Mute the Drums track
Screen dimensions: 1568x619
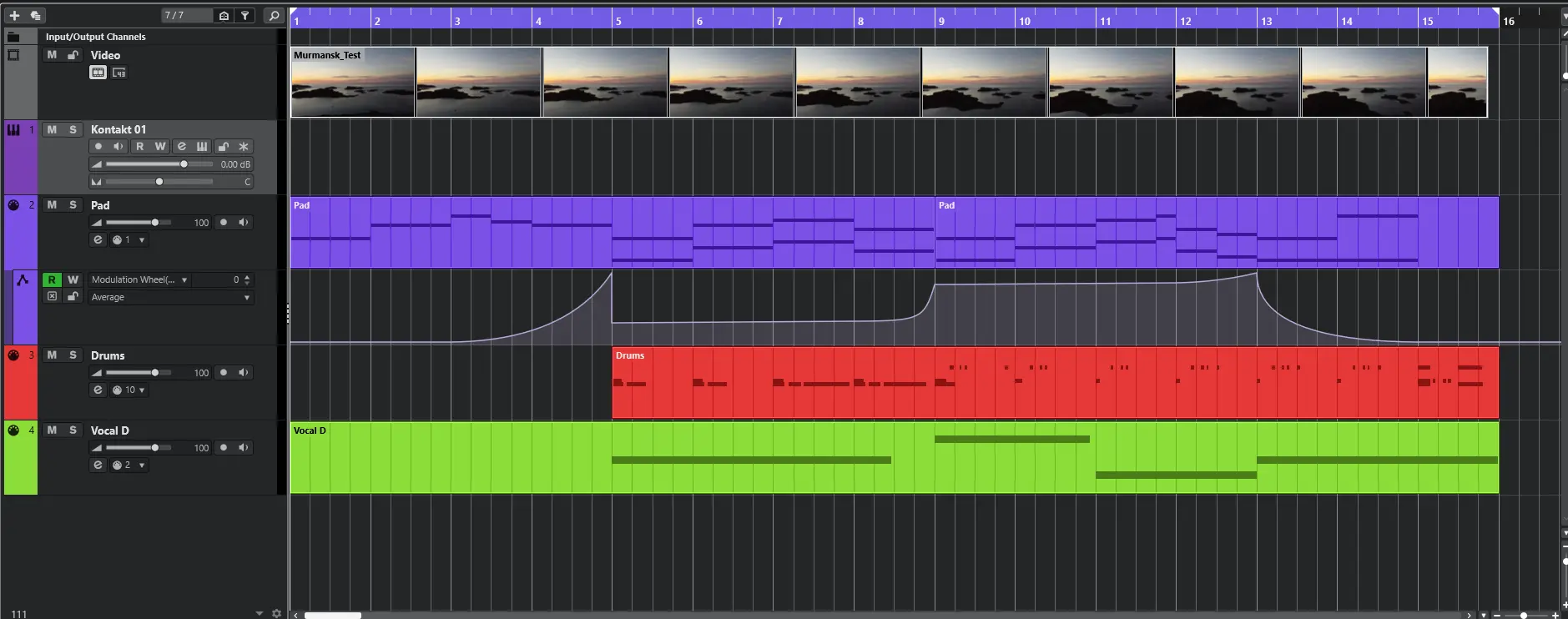click(52, 355)
